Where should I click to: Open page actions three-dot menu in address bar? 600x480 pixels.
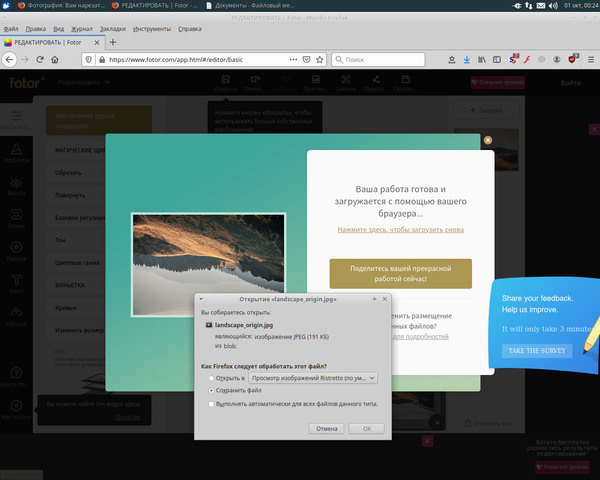pos(293,59)
